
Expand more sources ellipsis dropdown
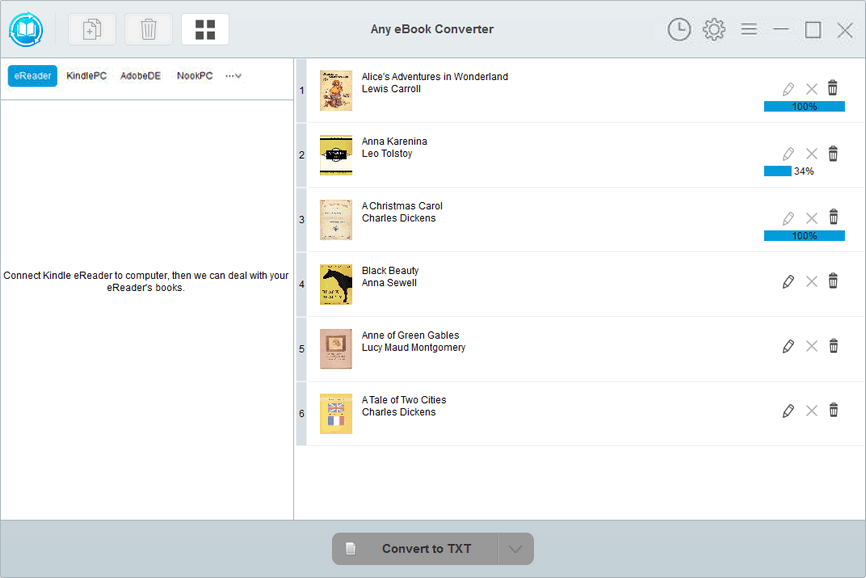[233, 76]
